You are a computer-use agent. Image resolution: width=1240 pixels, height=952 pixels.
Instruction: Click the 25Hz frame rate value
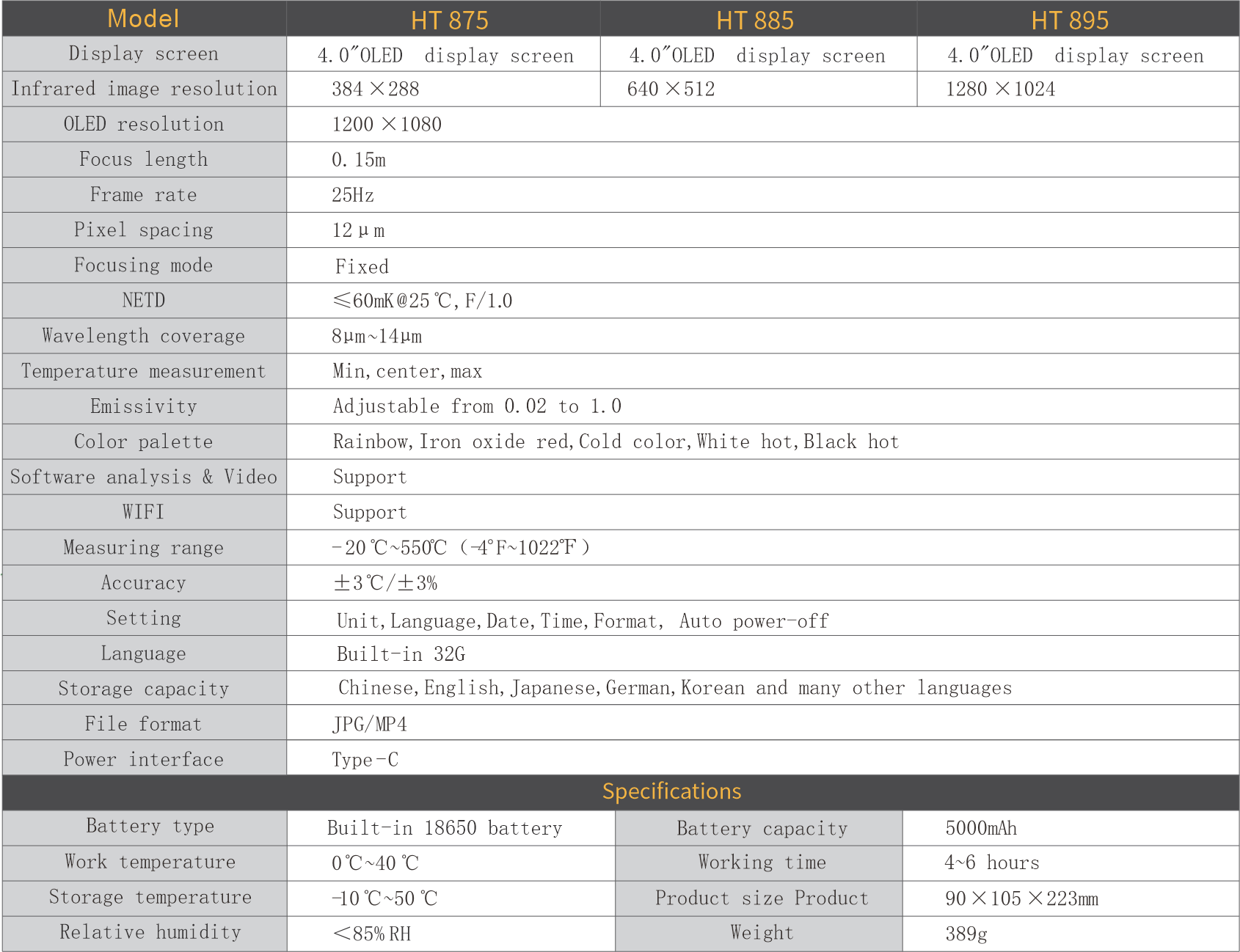(x=353, y=195)
